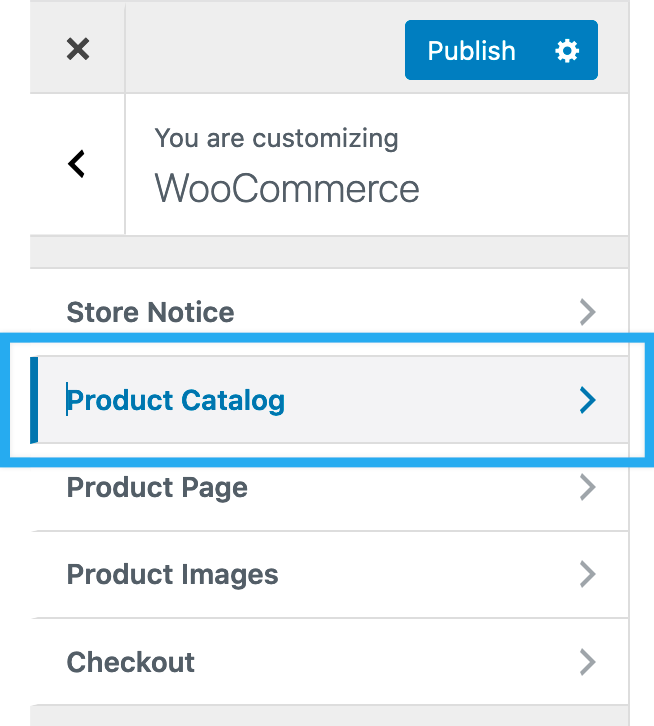Click the blue active marker on Product Catalog
Viewport: 654px width, 726px height.
[34, 400]
